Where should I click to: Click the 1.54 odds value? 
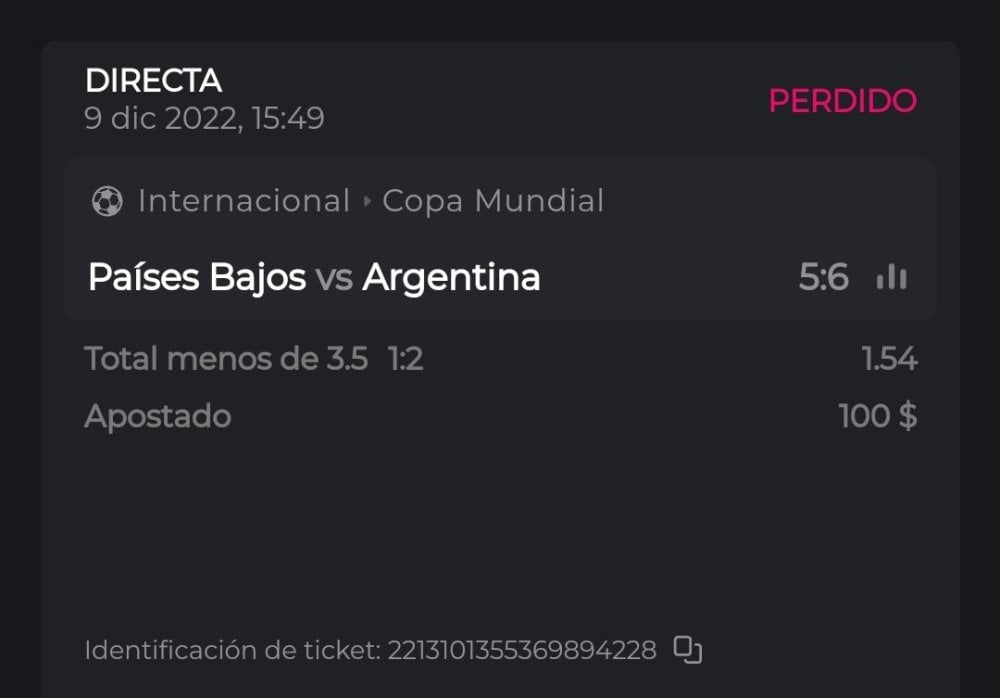(889, 358)
